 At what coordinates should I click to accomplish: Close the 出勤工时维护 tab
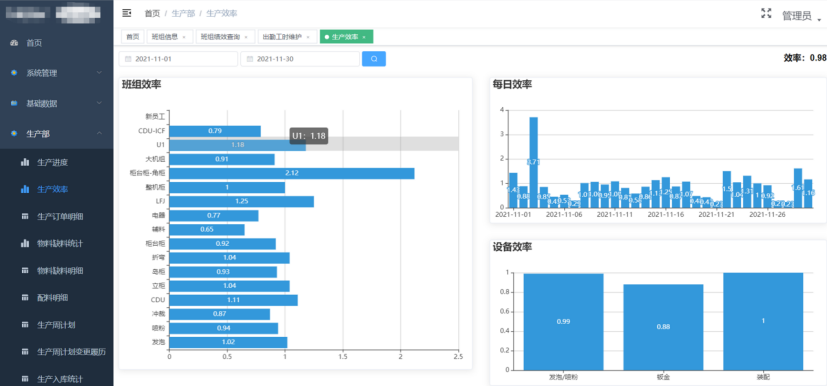[x=308, y=37]
